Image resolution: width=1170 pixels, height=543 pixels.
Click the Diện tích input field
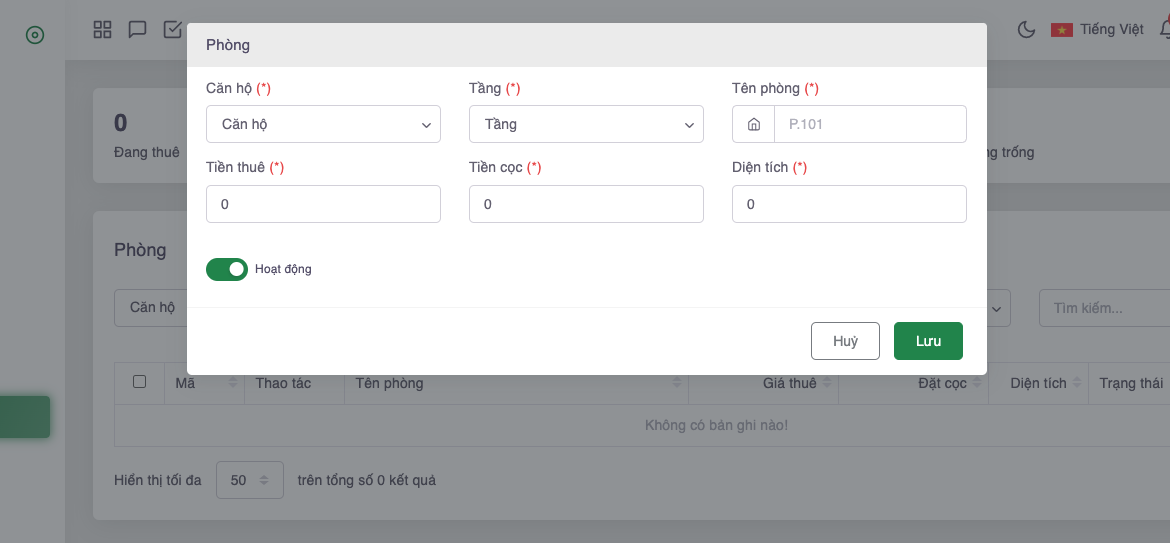[849, 204]
